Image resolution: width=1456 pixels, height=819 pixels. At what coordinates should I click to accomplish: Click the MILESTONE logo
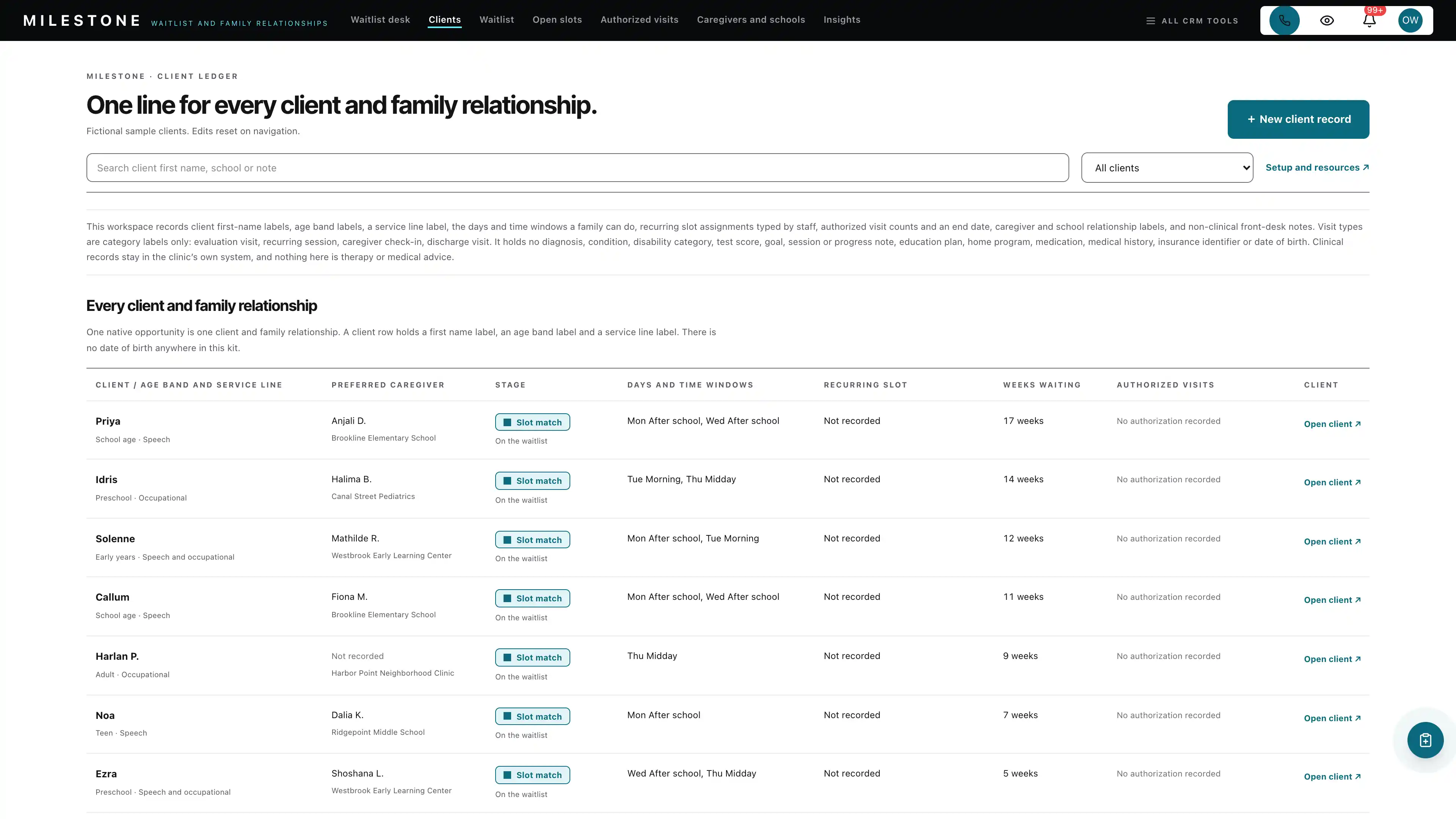[82, 21]
